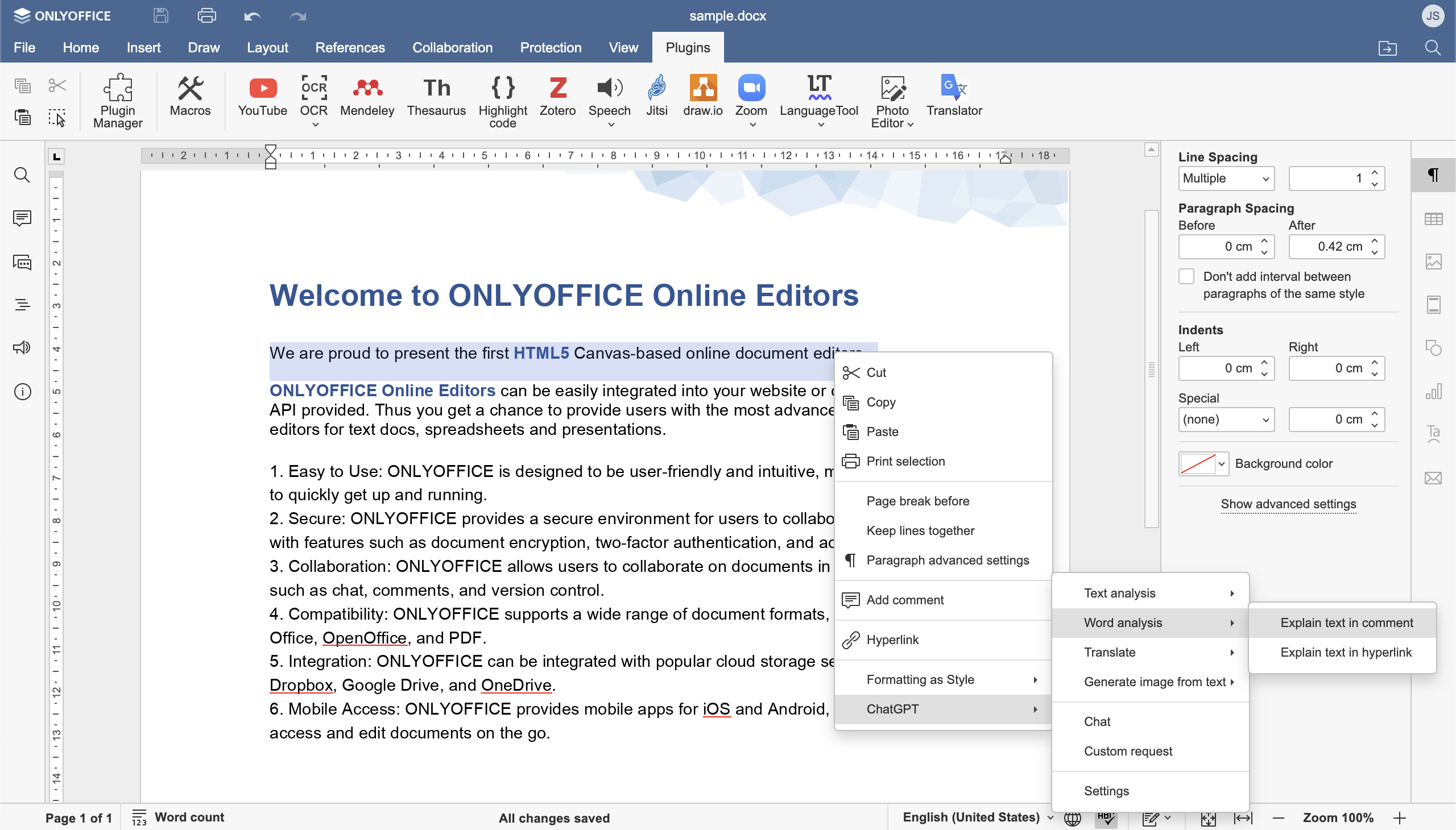Click the Print icon in title bar
The height and width of the screenshot is (830, 1456).
click(206, 15)
